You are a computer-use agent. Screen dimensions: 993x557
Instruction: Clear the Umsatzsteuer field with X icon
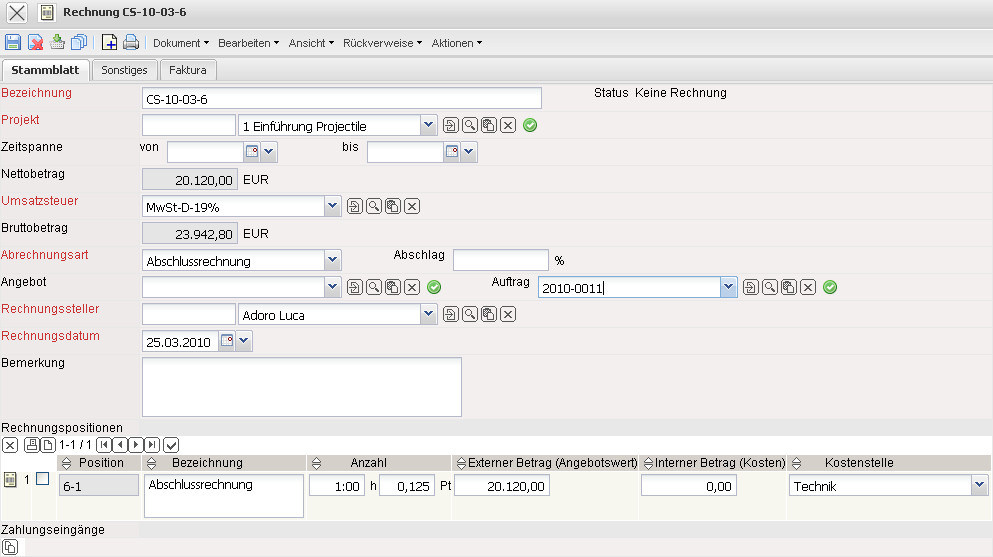click(x=412, y=207)
